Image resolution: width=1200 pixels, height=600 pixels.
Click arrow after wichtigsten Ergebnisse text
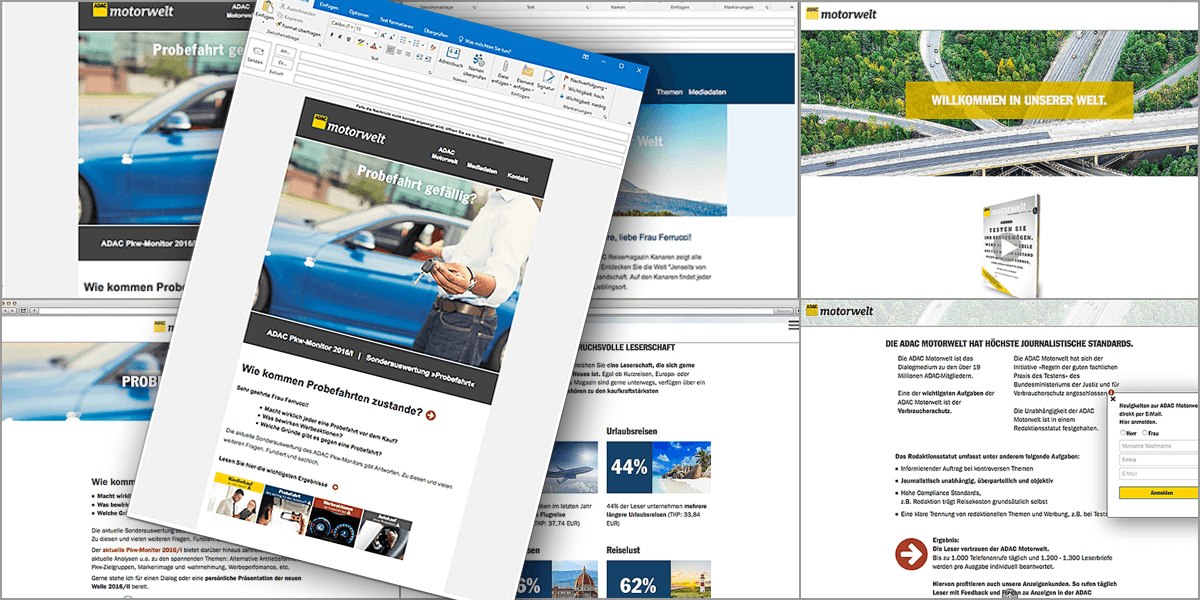(335, 487)
